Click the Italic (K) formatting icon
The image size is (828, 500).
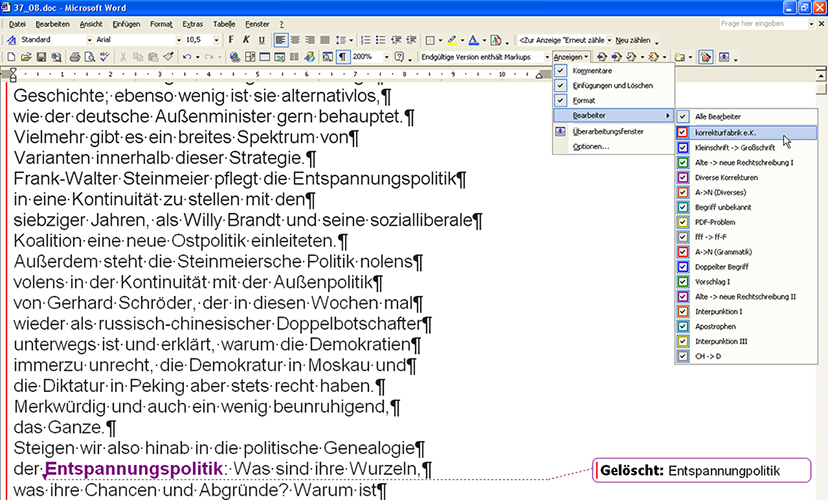246,40
